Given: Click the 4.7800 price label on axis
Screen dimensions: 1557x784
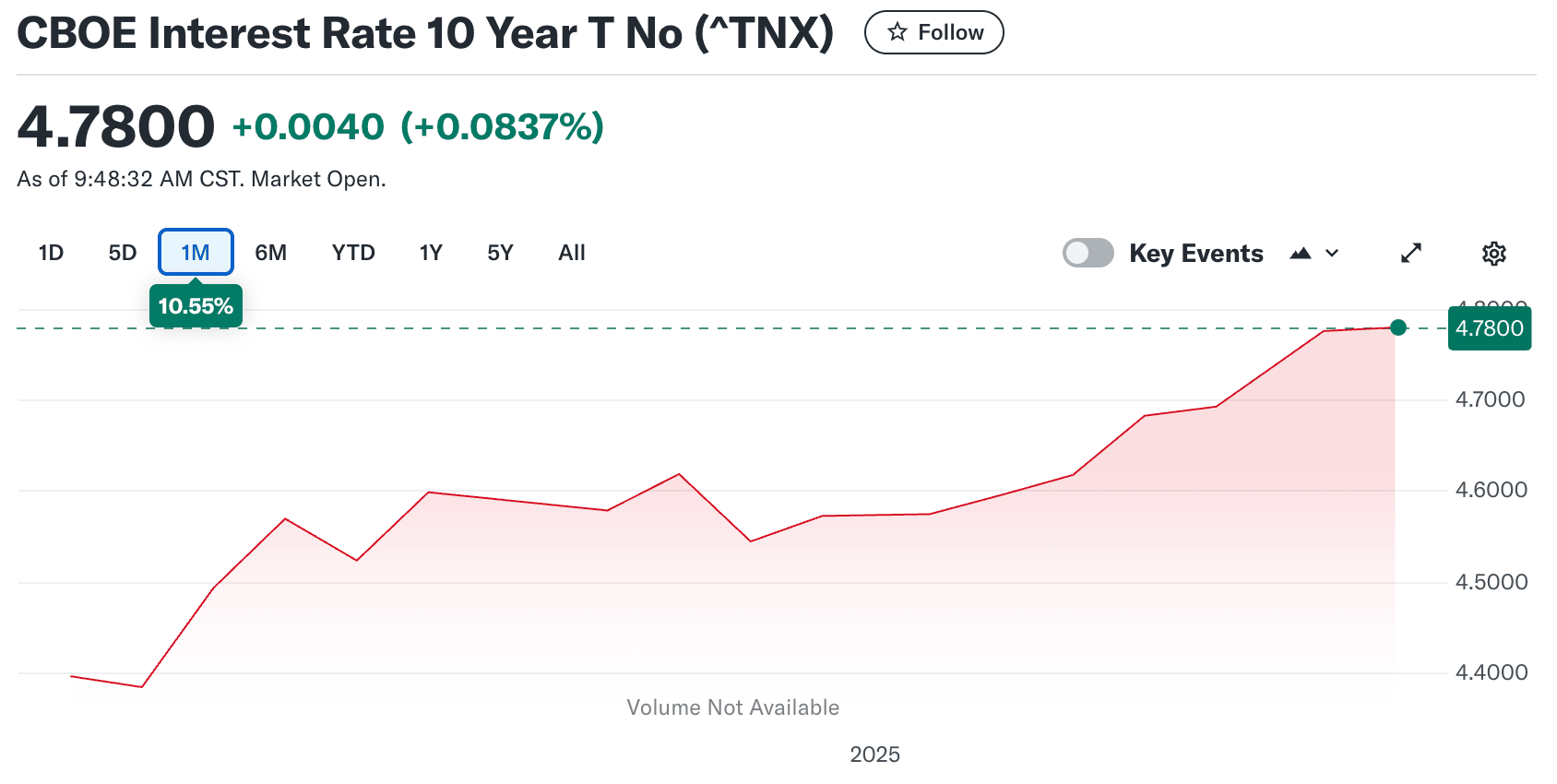Looking at the screenshot, I should pyautogui.click(x=1489, y=328).
